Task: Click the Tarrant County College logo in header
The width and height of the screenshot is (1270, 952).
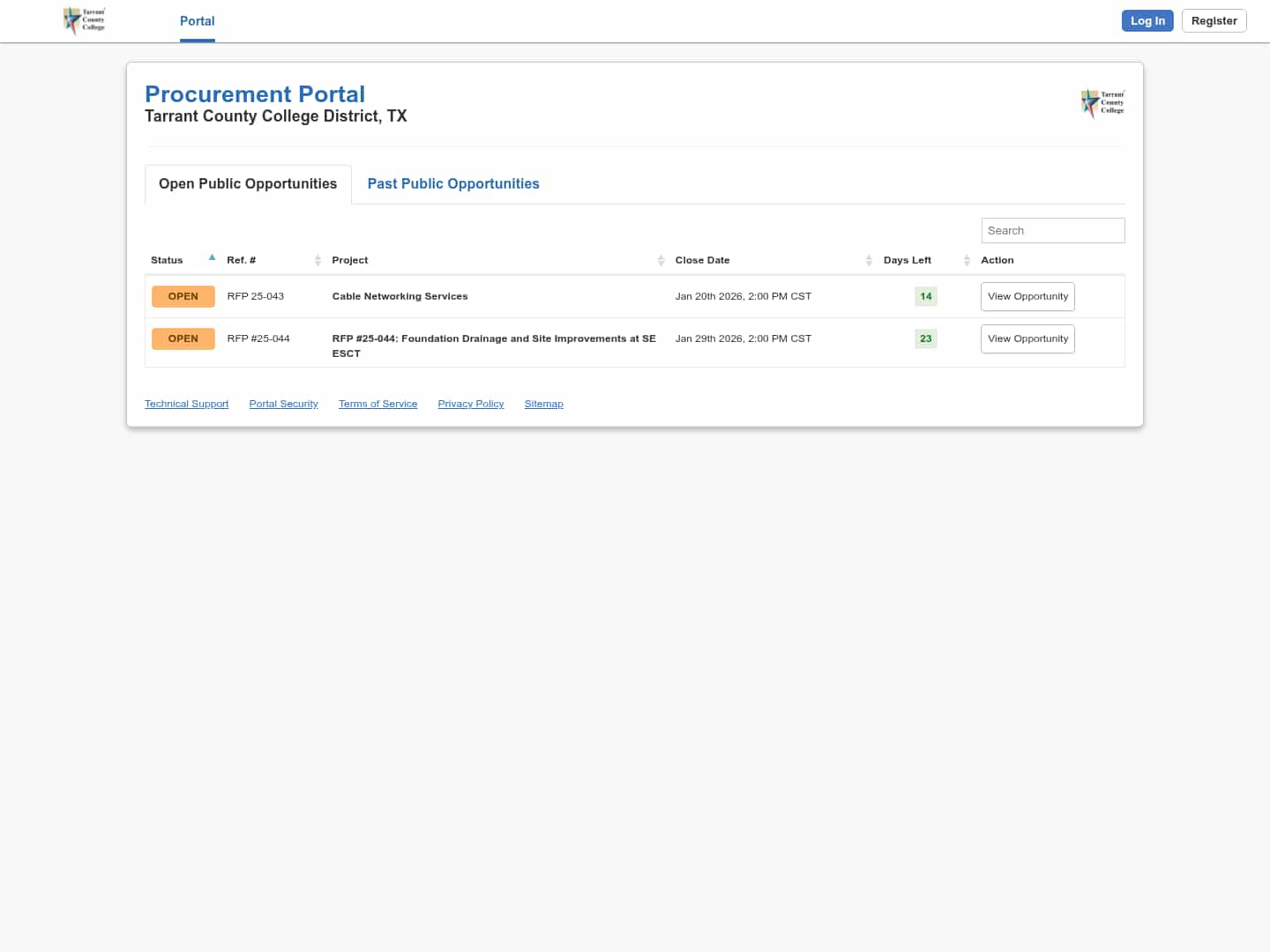Action: coord(85,20)
